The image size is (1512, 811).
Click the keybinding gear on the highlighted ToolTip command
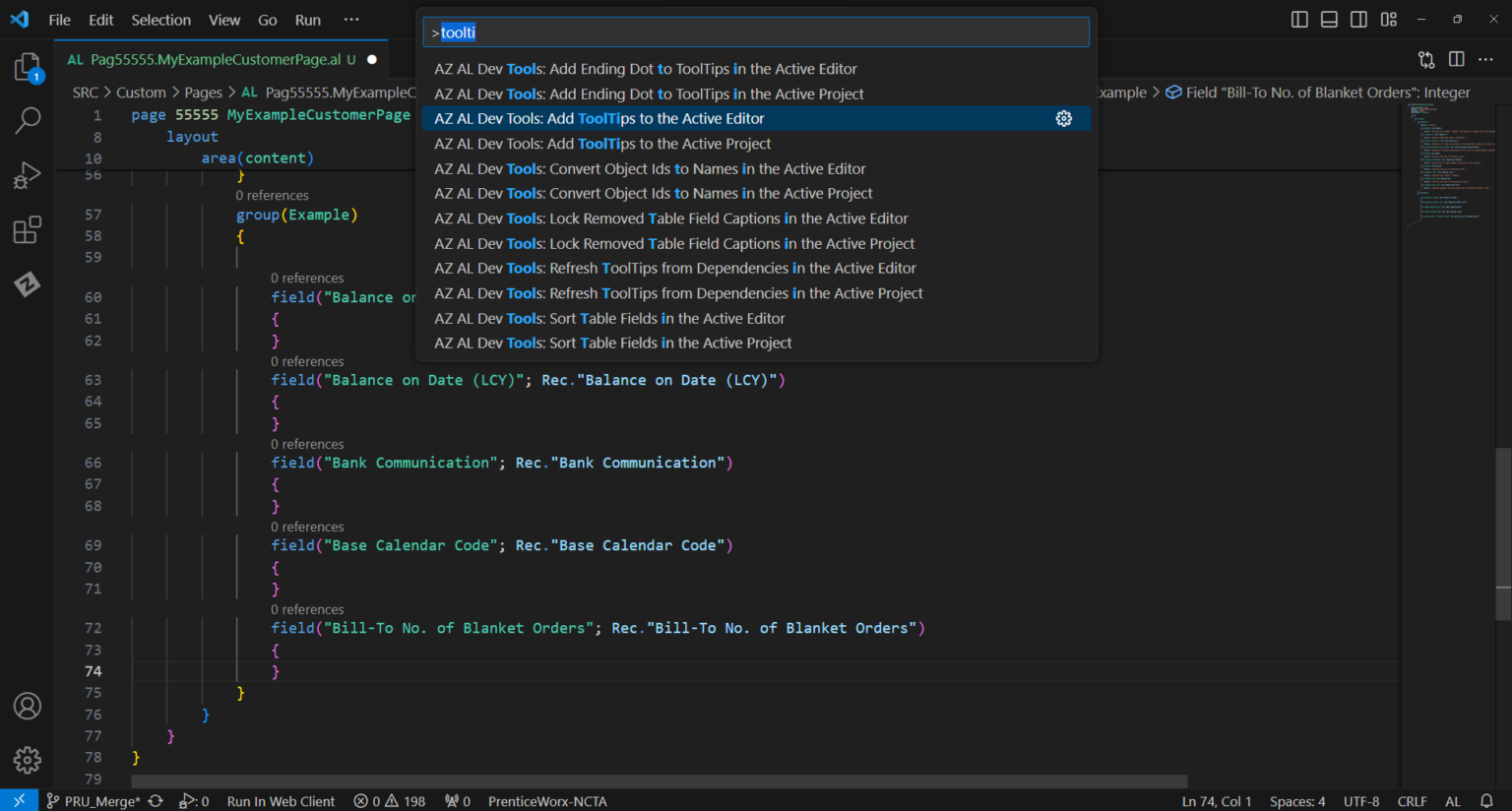1064,118
